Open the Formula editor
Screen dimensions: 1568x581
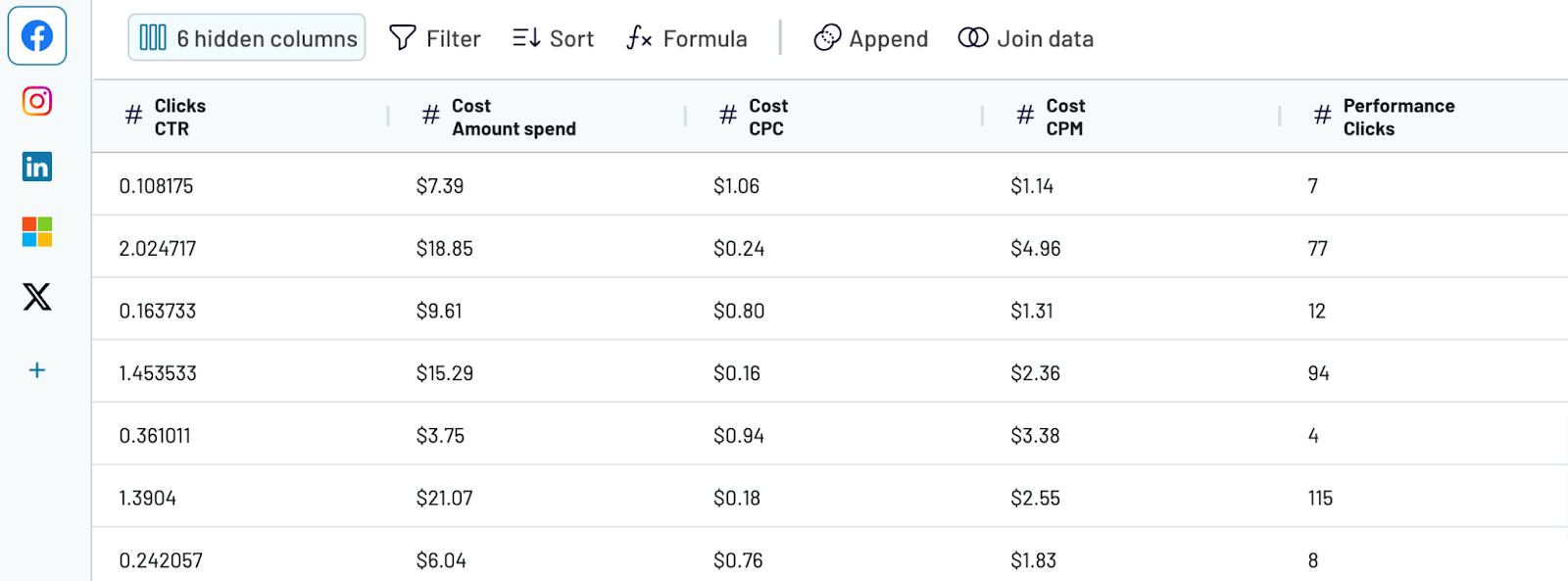(x=687, y=38)
